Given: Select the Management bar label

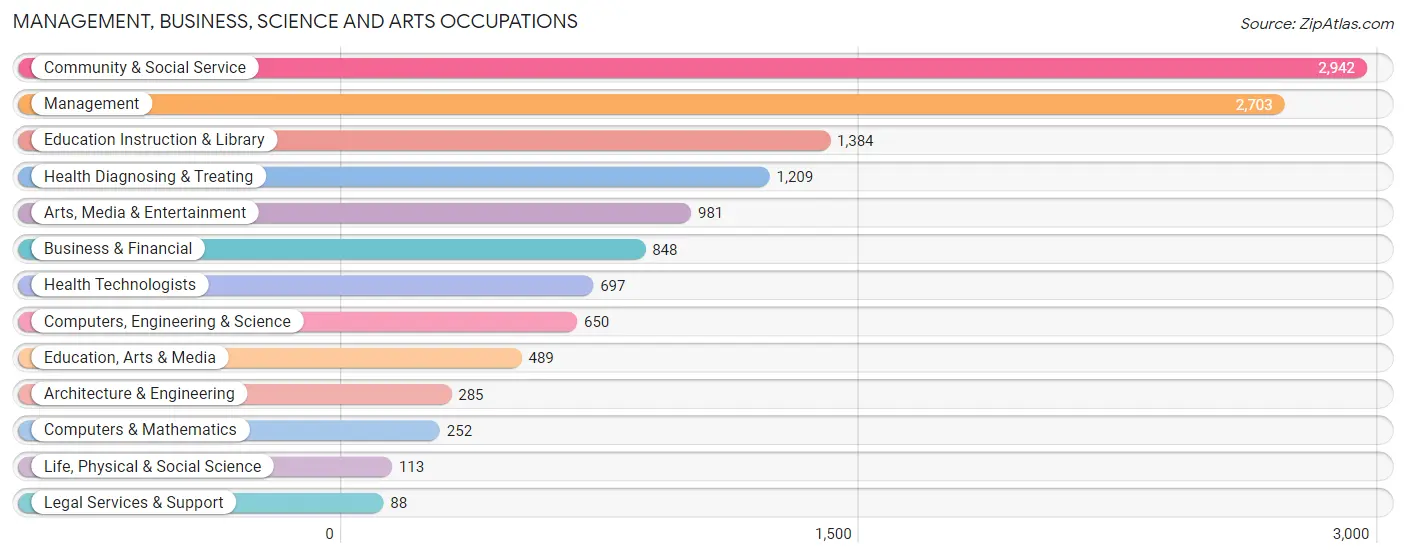Looking at the screenshot, I should pyautogui.click(x=92, y=104).
